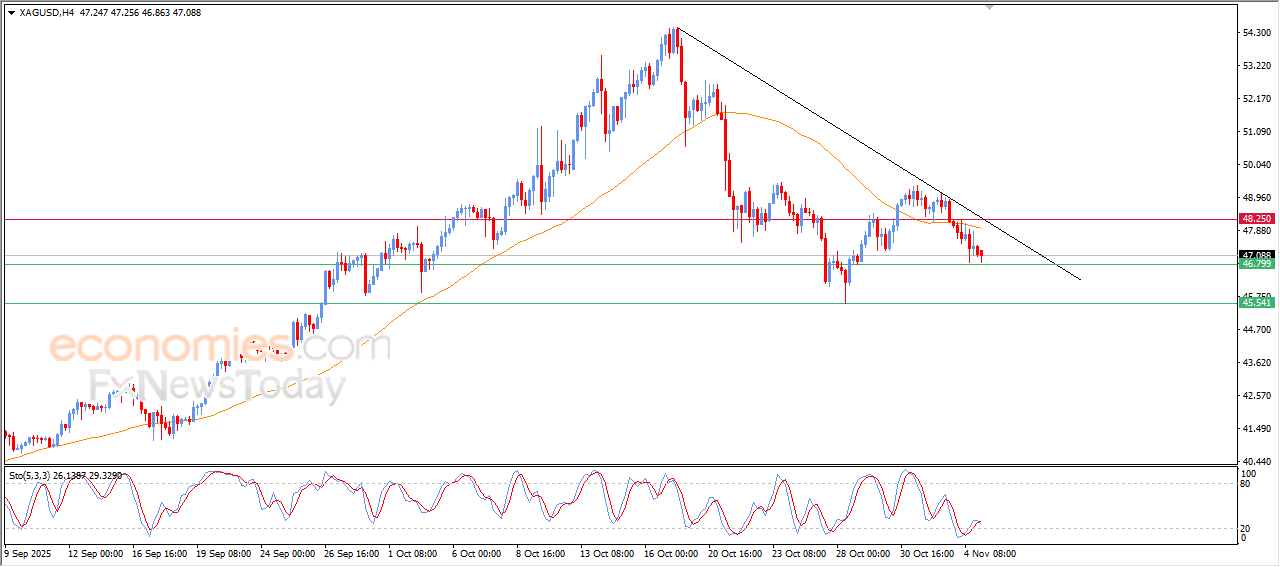This screenshot has width=1280, height=567.
Task: Select the black 47.088 current price label
Action: click(x=1256, y=255)
